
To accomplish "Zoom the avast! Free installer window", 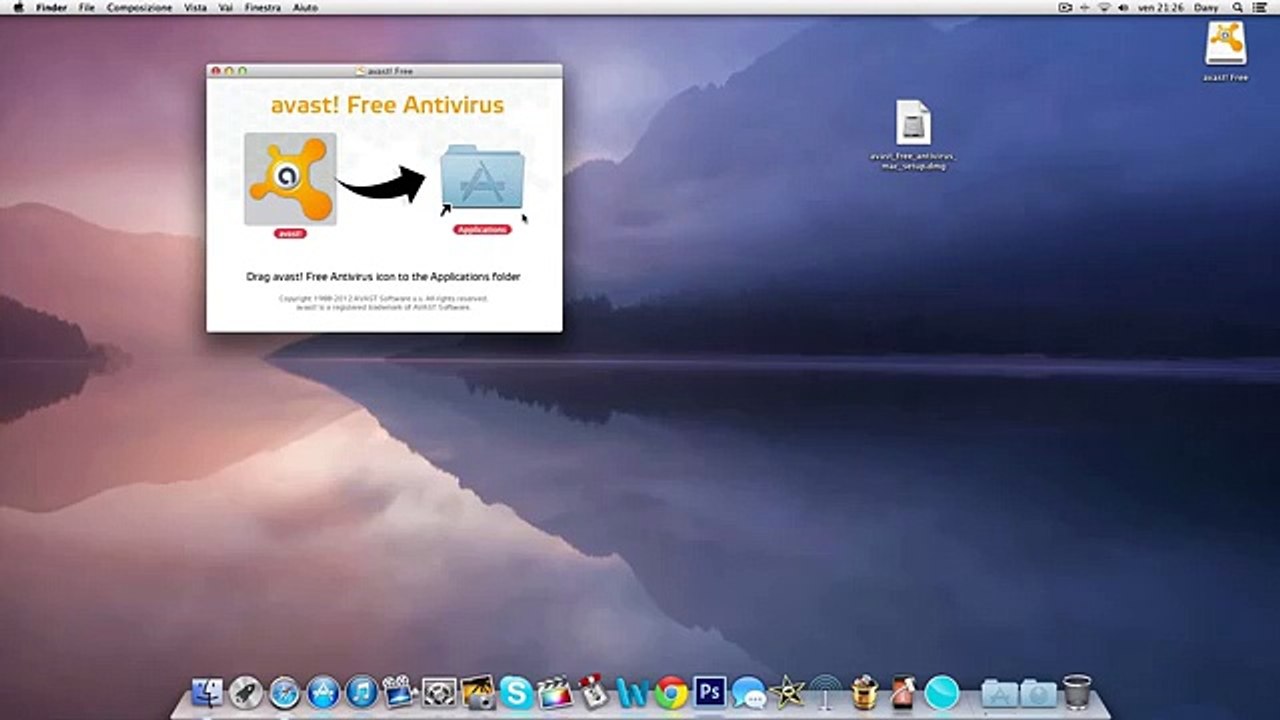I will [242, 71].
